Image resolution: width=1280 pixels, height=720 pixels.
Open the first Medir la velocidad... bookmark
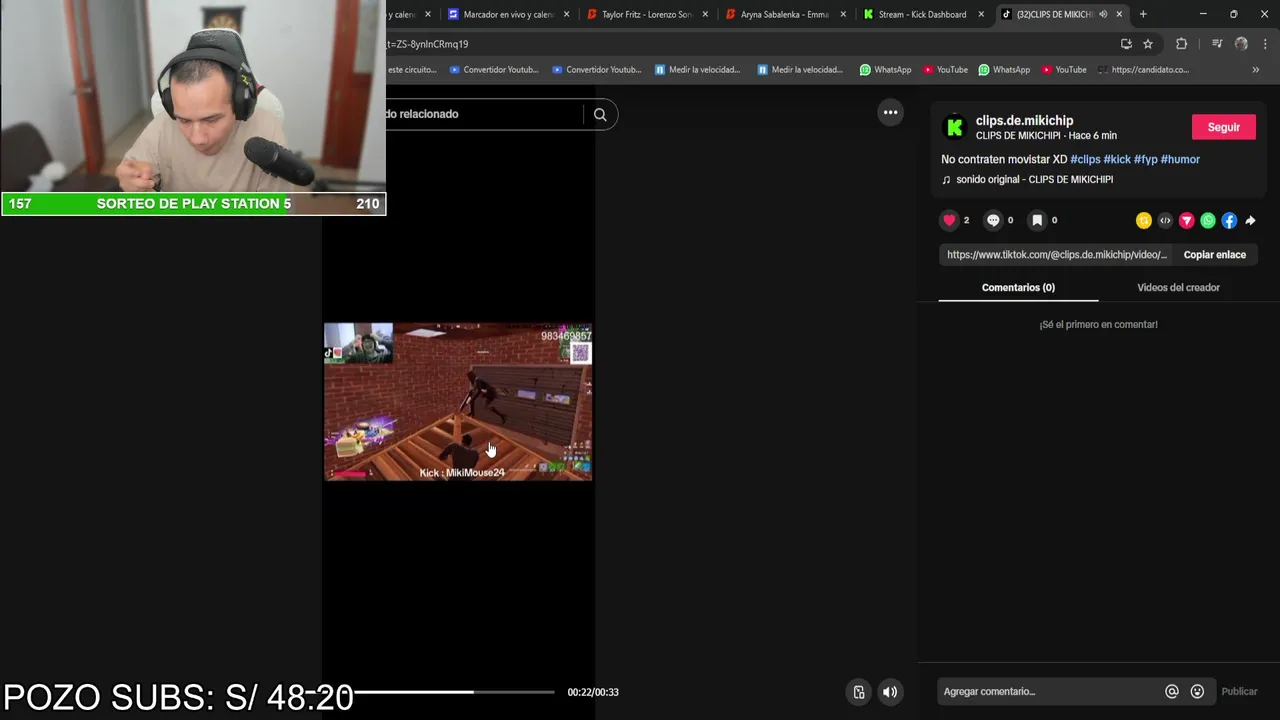698,70
